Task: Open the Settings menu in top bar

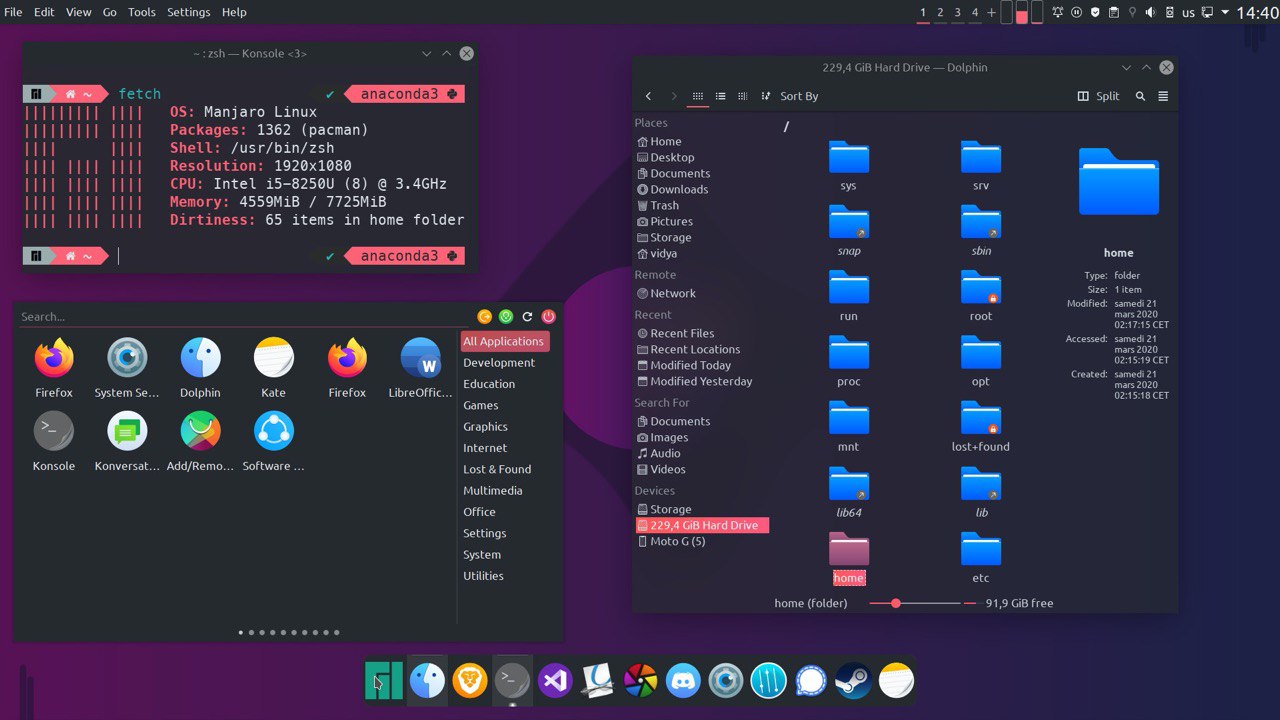Action: pyautogui.click(x=188, y=12)
